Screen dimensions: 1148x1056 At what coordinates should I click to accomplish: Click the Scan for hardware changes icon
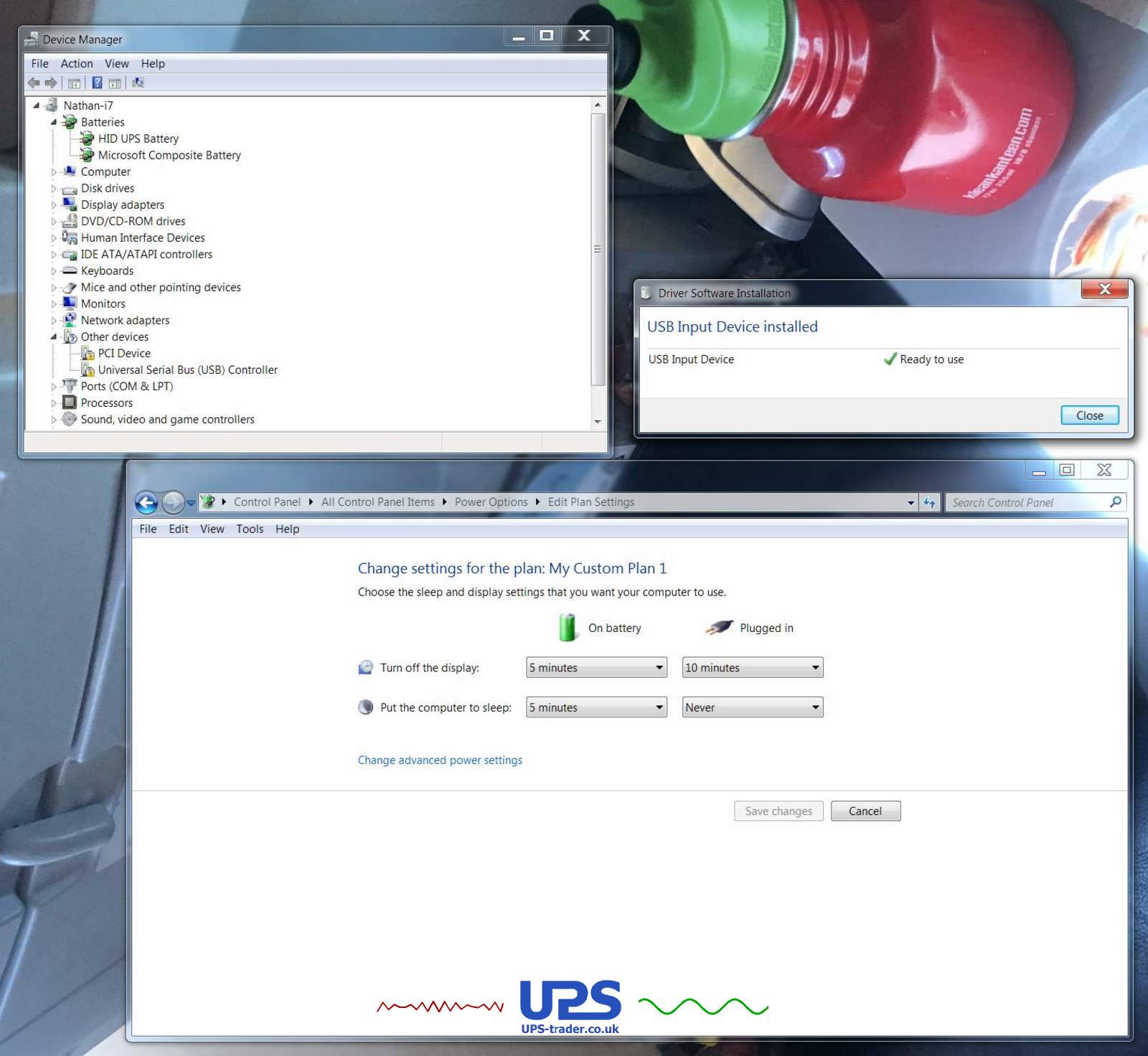click(x=138, y=82)
